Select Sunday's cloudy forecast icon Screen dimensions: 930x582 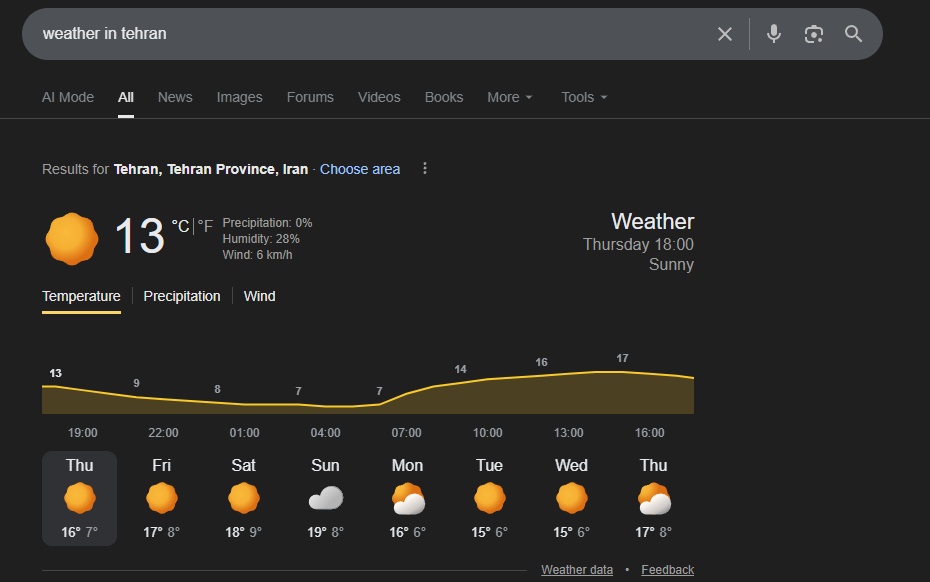326,498
